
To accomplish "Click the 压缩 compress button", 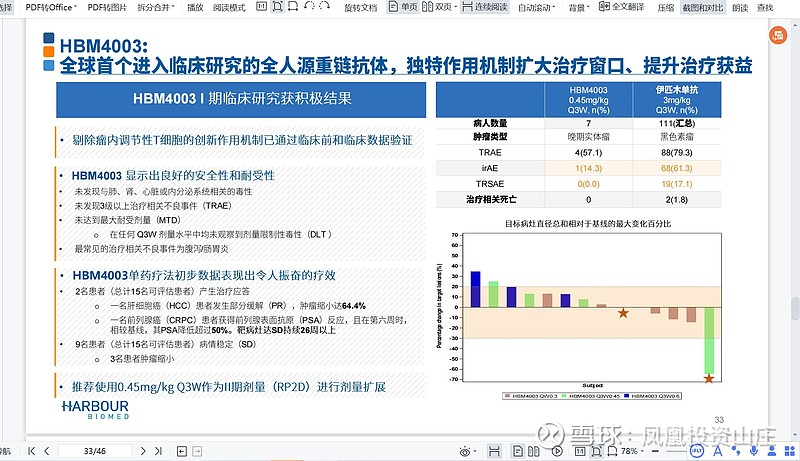I will 665,7.
